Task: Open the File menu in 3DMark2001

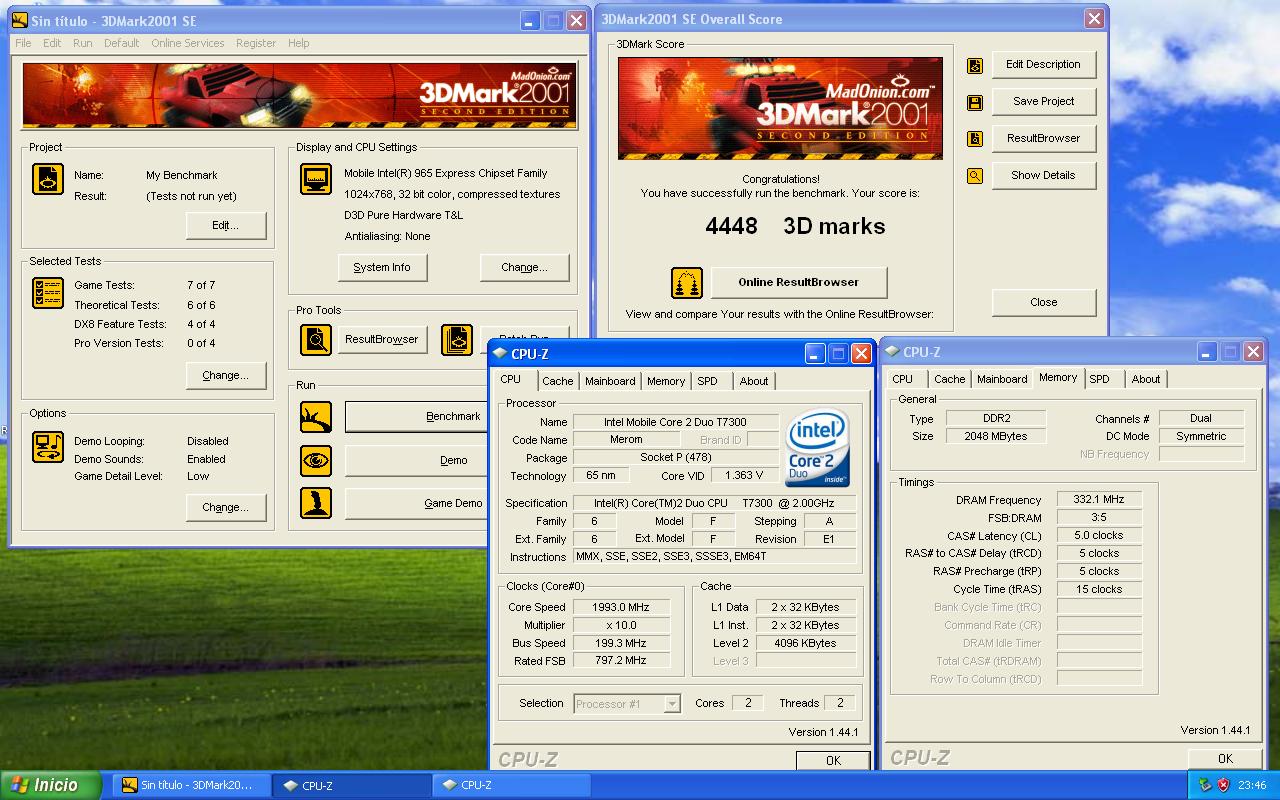Action: point(23,43)
